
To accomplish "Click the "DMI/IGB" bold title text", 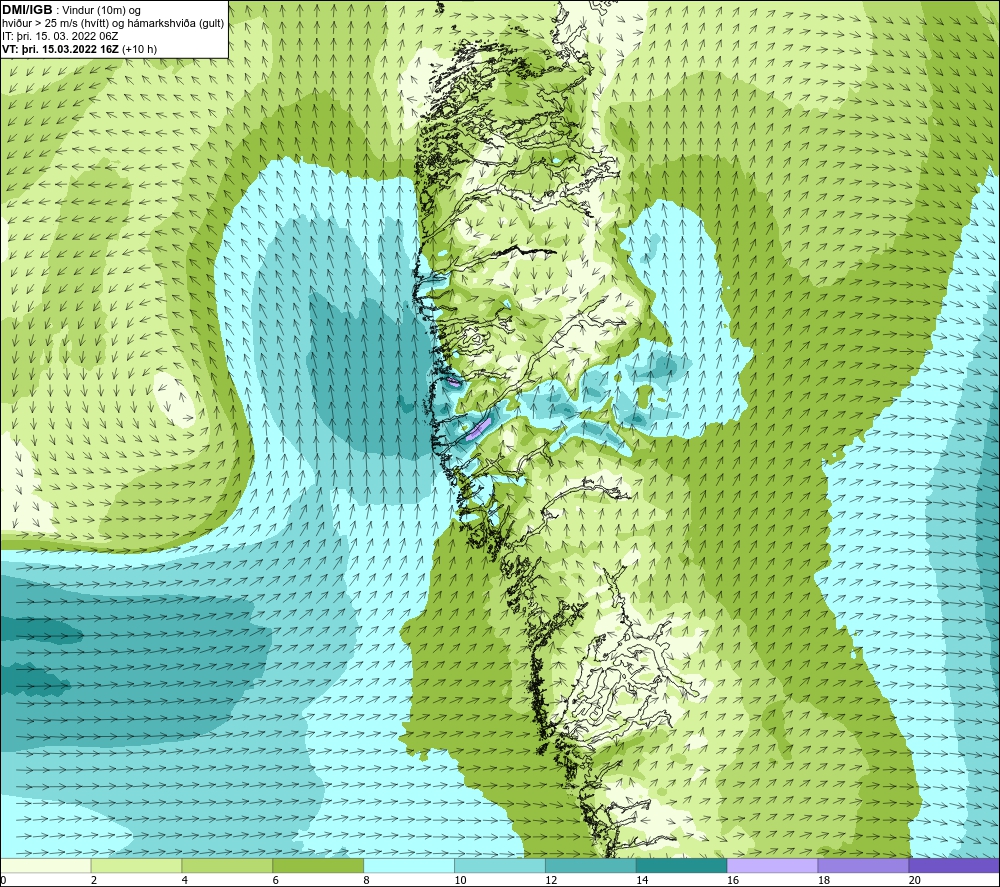I will pos(27,10).
